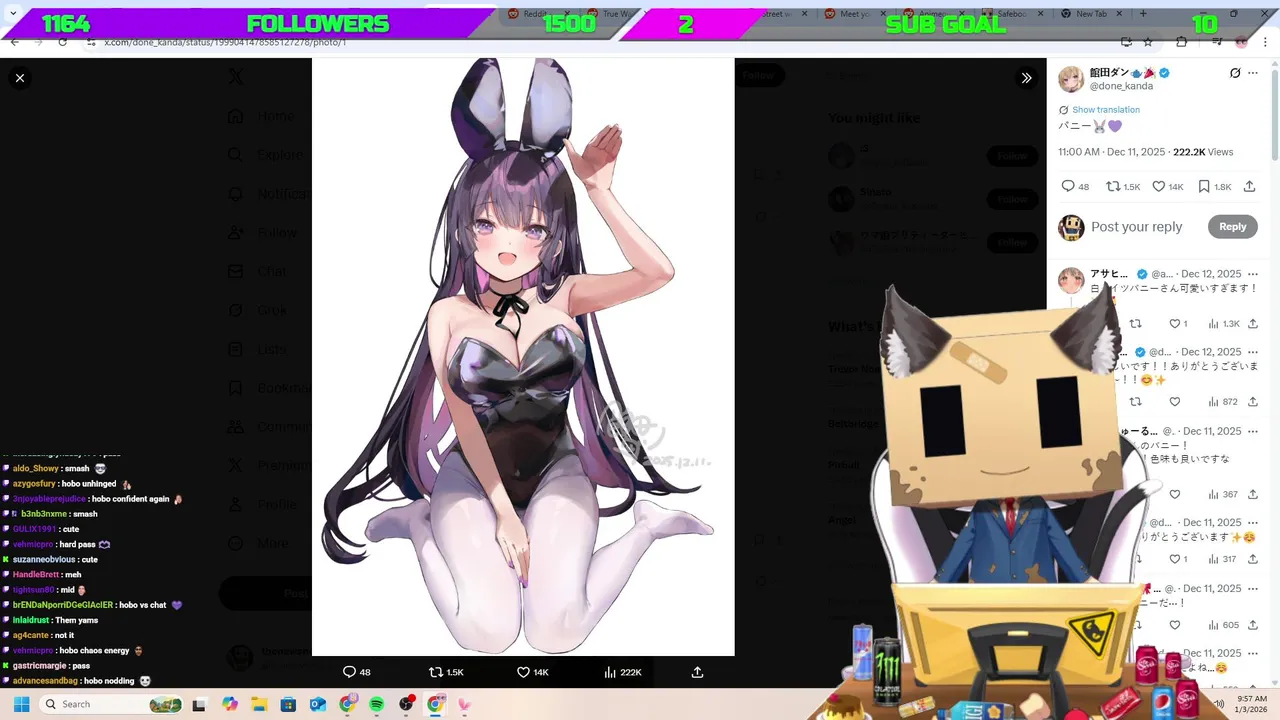Open Chrome three-dot menu
Image resolution: width=1280 pixels, height=720 pixels.
coord(1264,42)
